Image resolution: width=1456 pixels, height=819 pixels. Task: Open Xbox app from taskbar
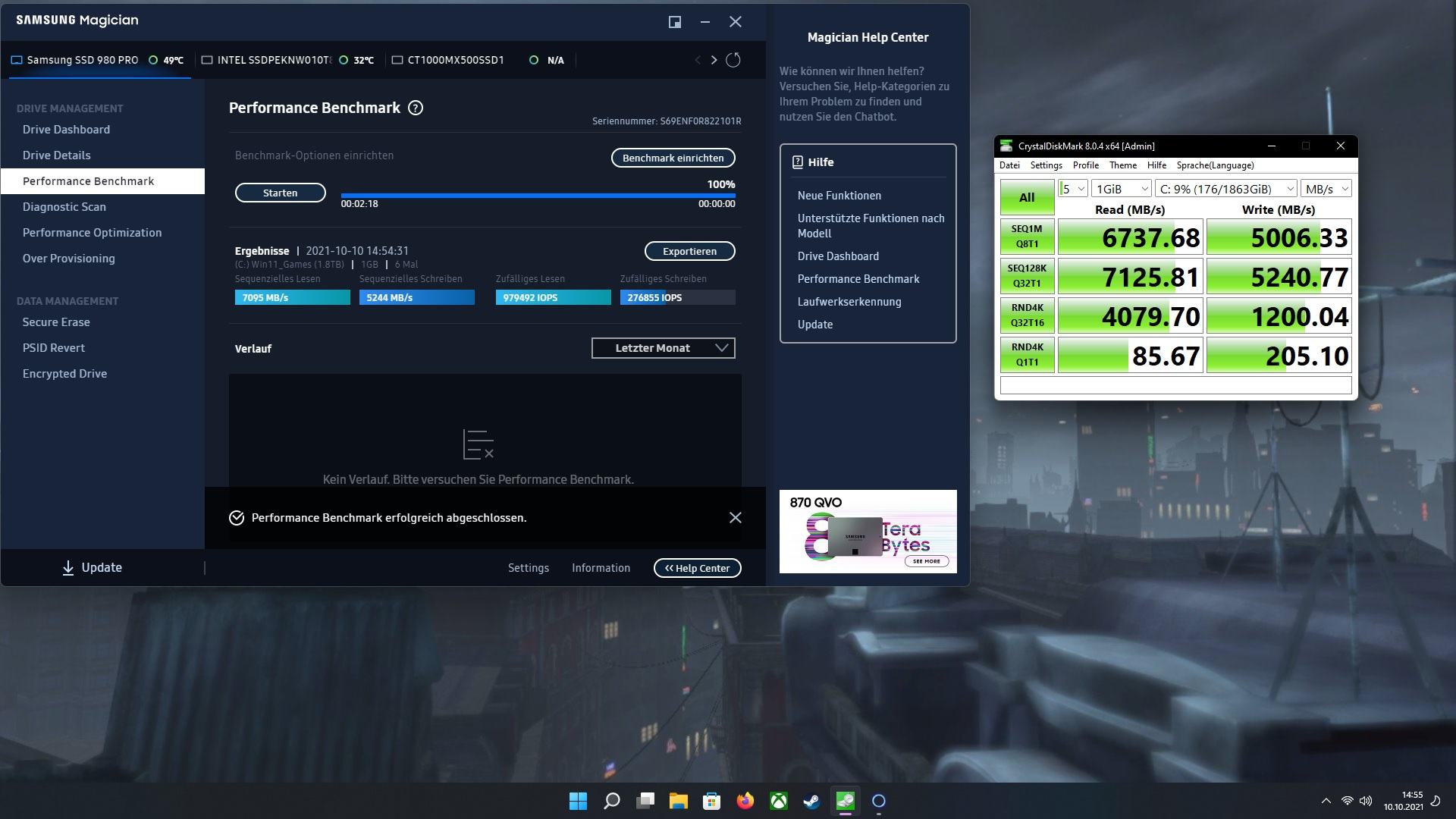778,801
